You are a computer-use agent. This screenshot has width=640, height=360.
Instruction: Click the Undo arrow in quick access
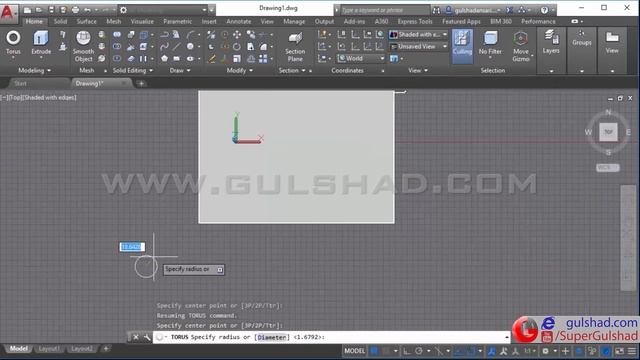click(x=87, y=9)
